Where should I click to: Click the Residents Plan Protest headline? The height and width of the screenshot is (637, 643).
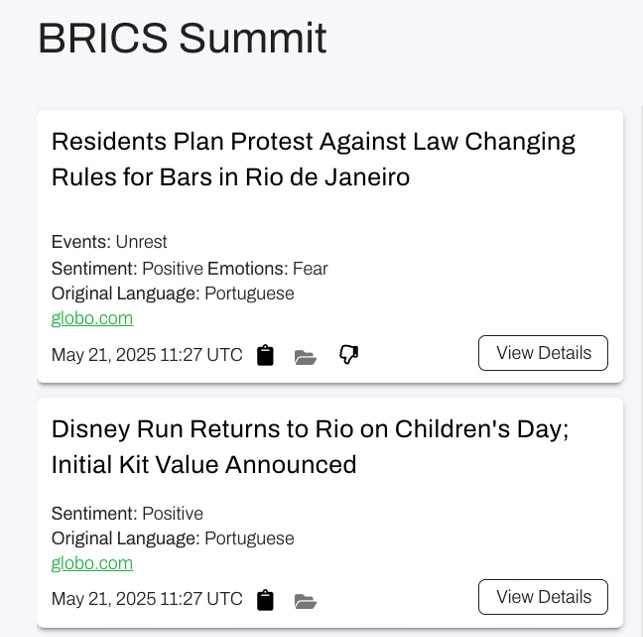pyautogui.click(x=313, y=159)
